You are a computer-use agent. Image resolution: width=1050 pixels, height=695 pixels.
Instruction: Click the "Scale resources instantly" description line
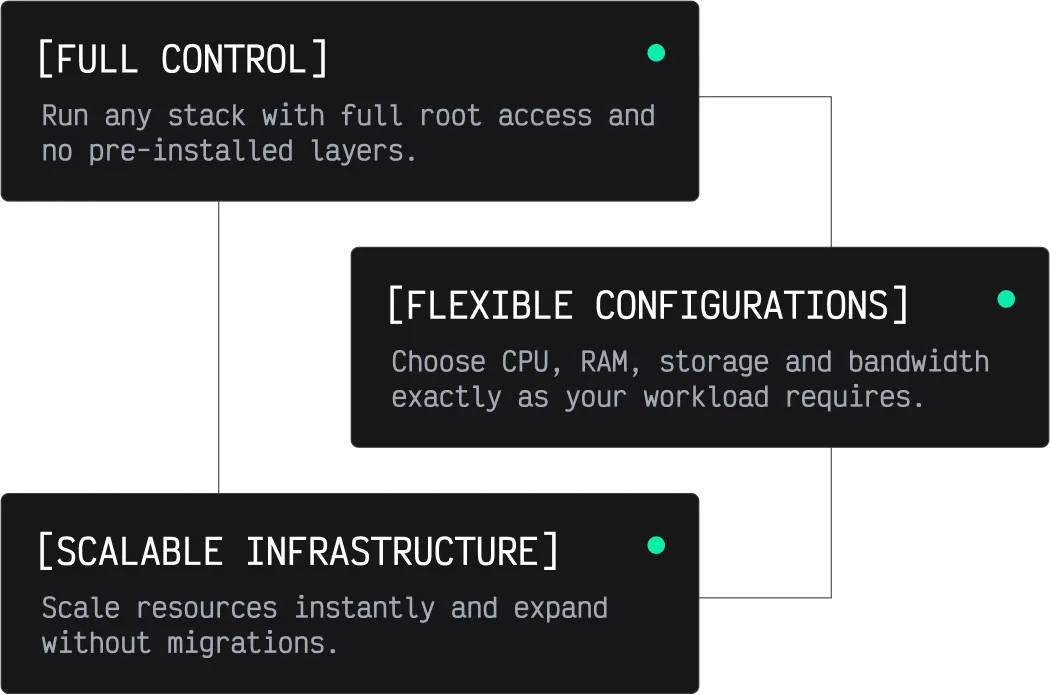click(x=324, y=608)
